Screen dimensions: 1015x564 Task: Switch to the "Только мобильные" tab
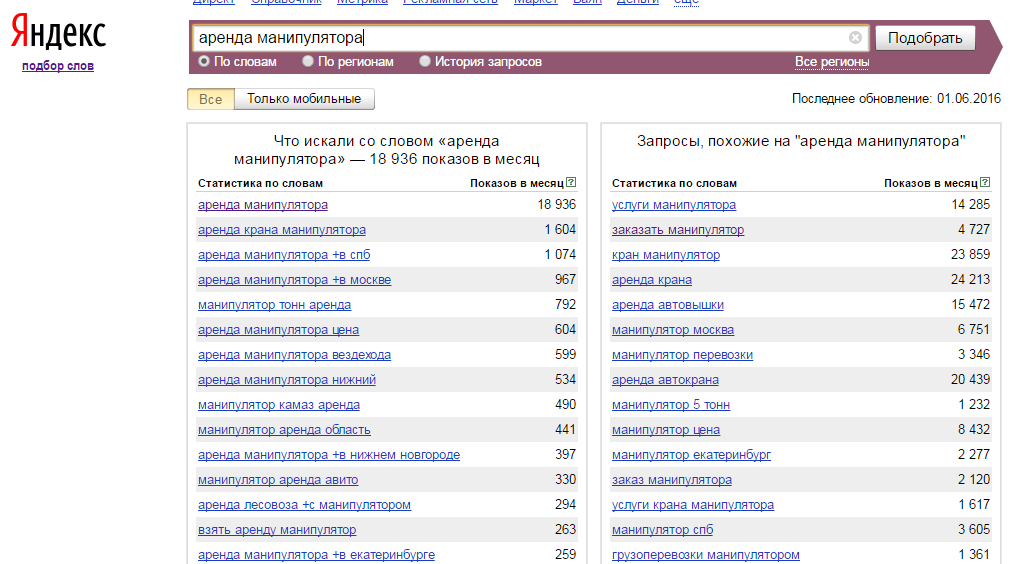(304, 99)
